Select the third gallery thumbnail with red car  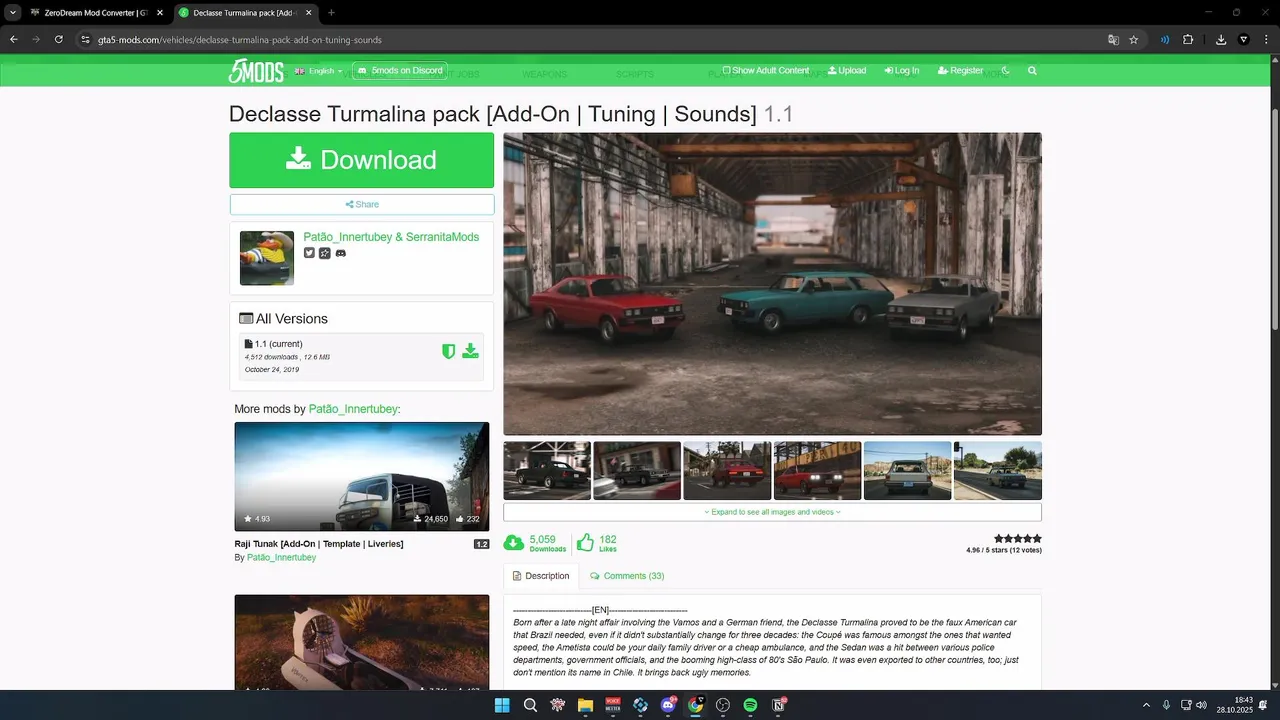(727, 471)
